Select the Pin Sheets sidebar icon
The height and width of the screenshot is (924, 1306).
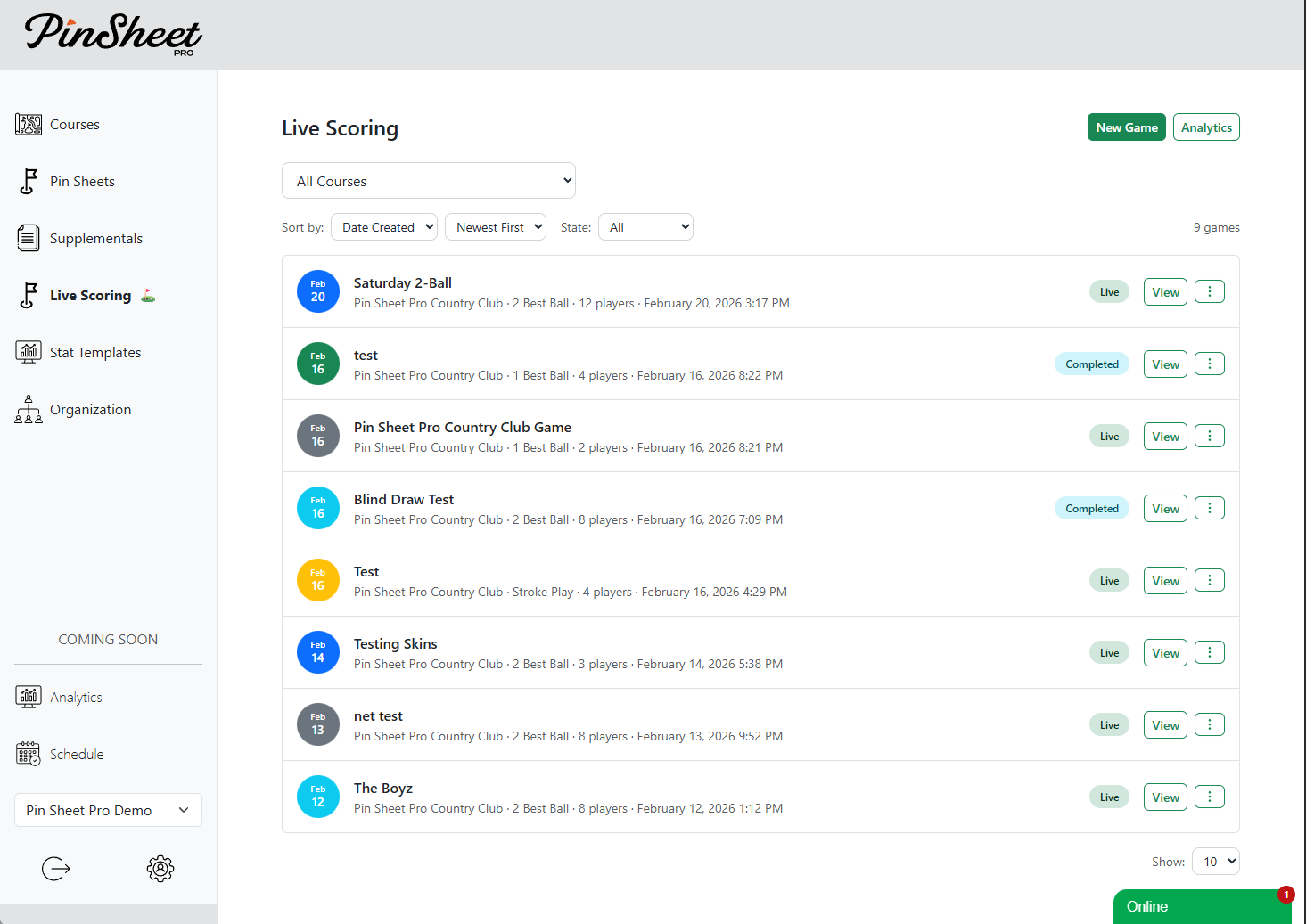pos(29,181)
